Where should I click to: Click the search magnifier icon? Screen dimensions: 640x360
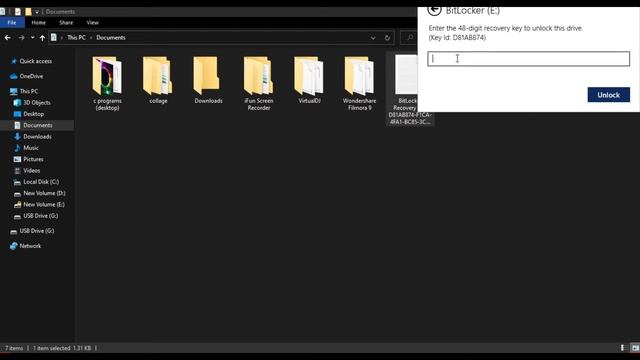(x=410, y=38)
